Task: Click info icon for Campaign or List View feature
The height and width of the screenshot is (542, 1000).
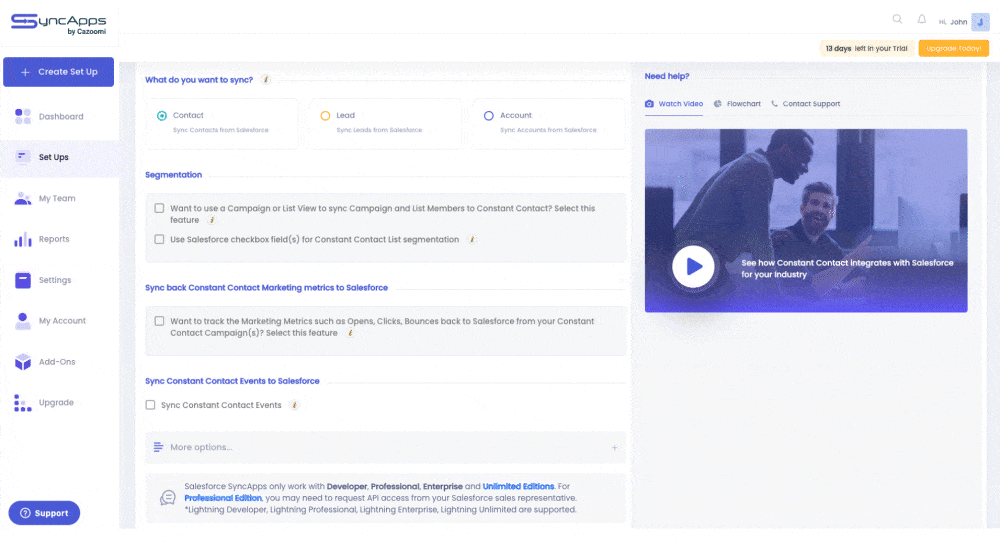Action: [212, 220]
